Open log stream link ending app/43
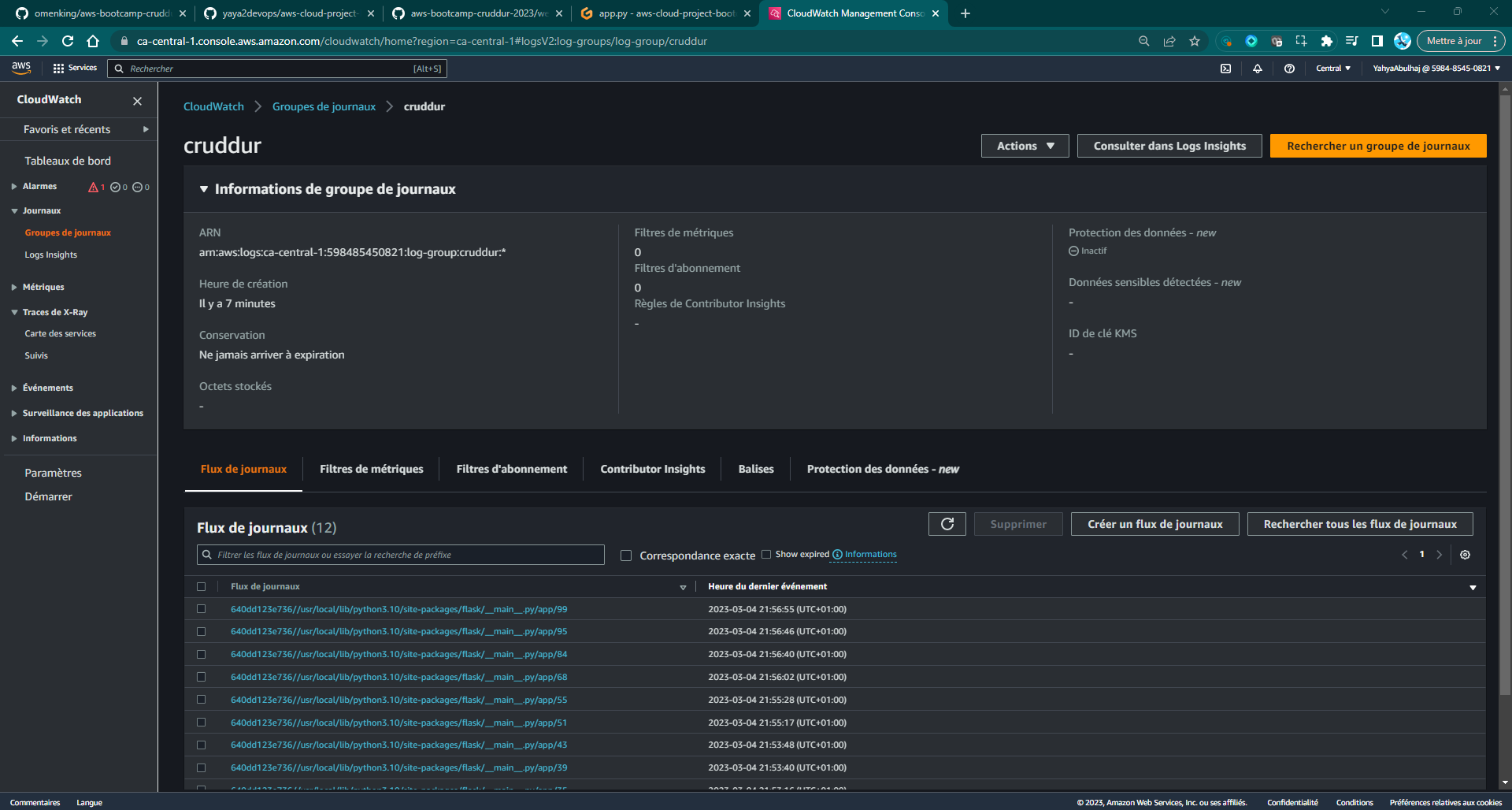 (398, 745)
